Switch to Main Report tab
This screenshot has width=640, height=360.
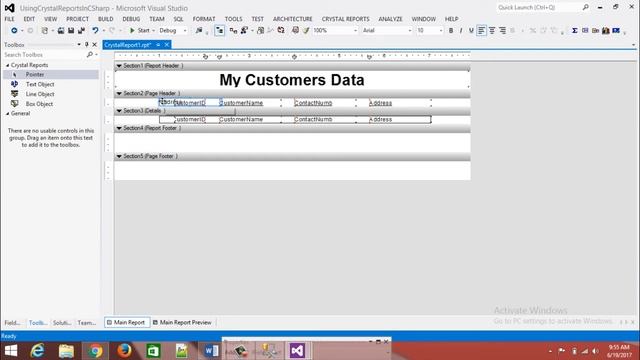click(126, 322)
